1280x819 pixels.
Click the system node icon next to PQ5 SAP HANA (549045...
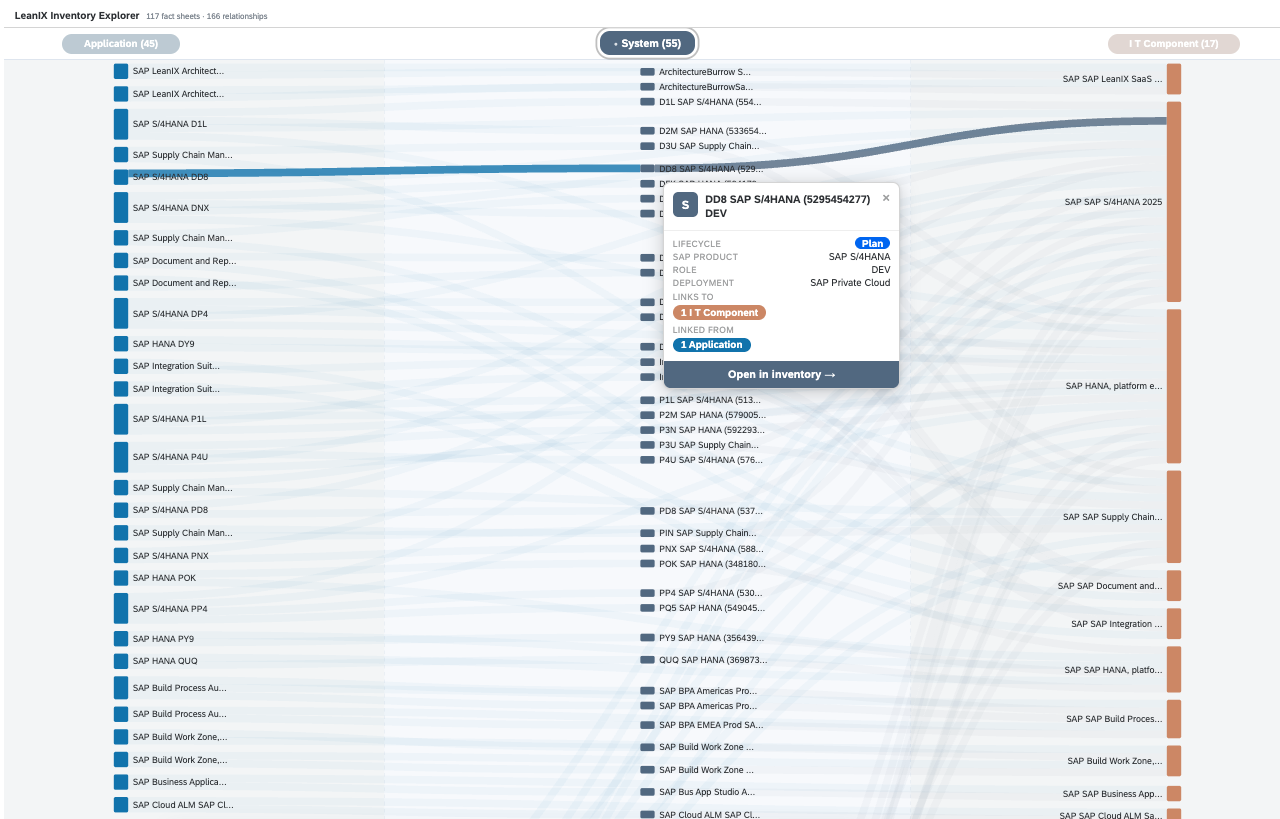pyautogui.click(x=647, y=608)
